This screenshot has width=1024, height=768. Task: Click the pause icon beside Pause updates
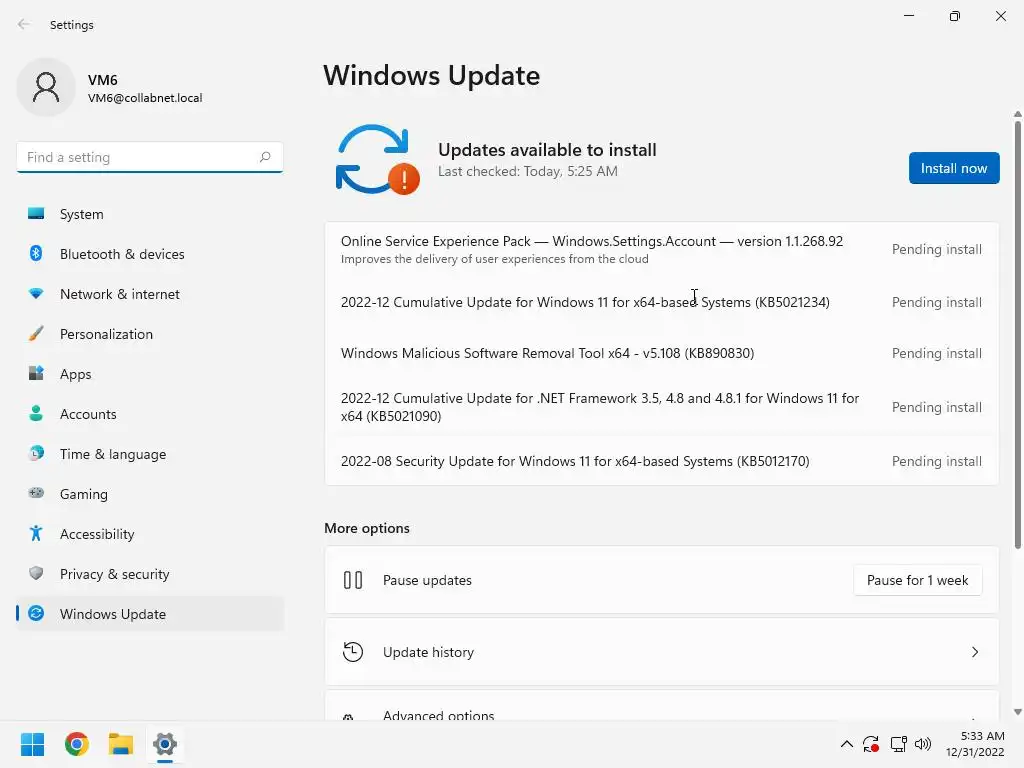click(x=353, y=580)
